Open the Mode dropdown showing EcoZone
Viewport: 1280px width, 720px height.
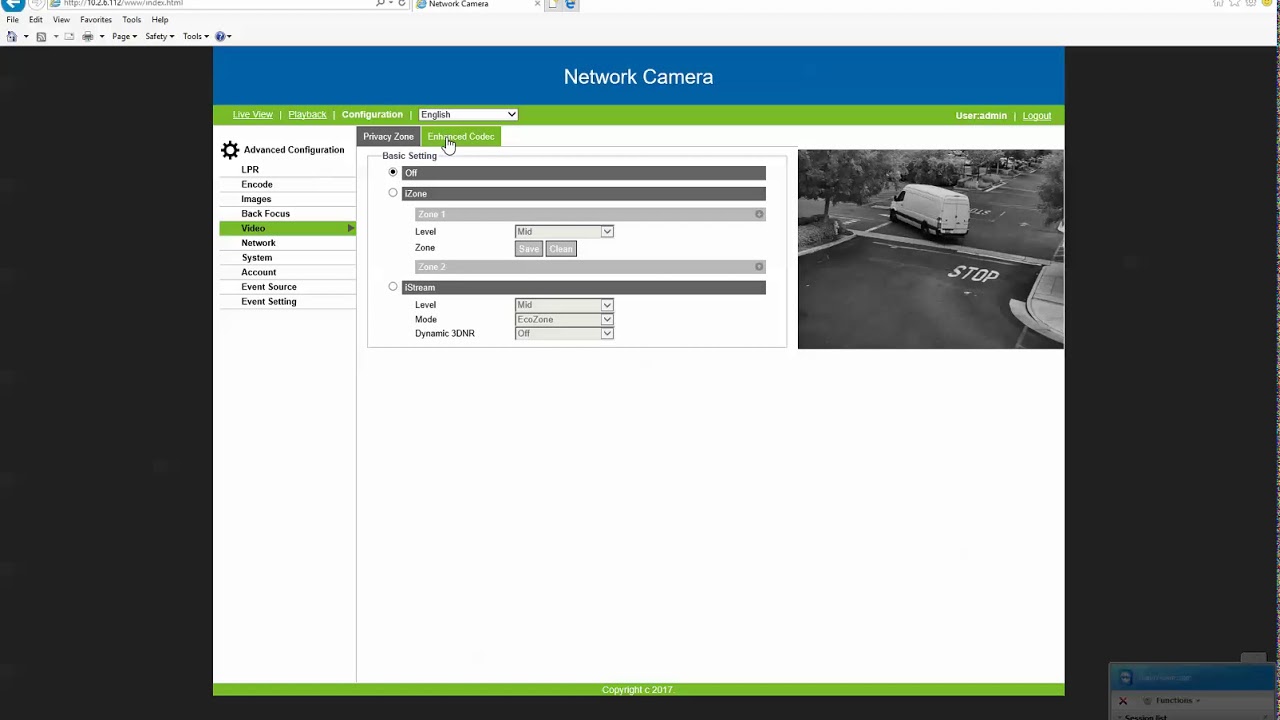(564, 319)
